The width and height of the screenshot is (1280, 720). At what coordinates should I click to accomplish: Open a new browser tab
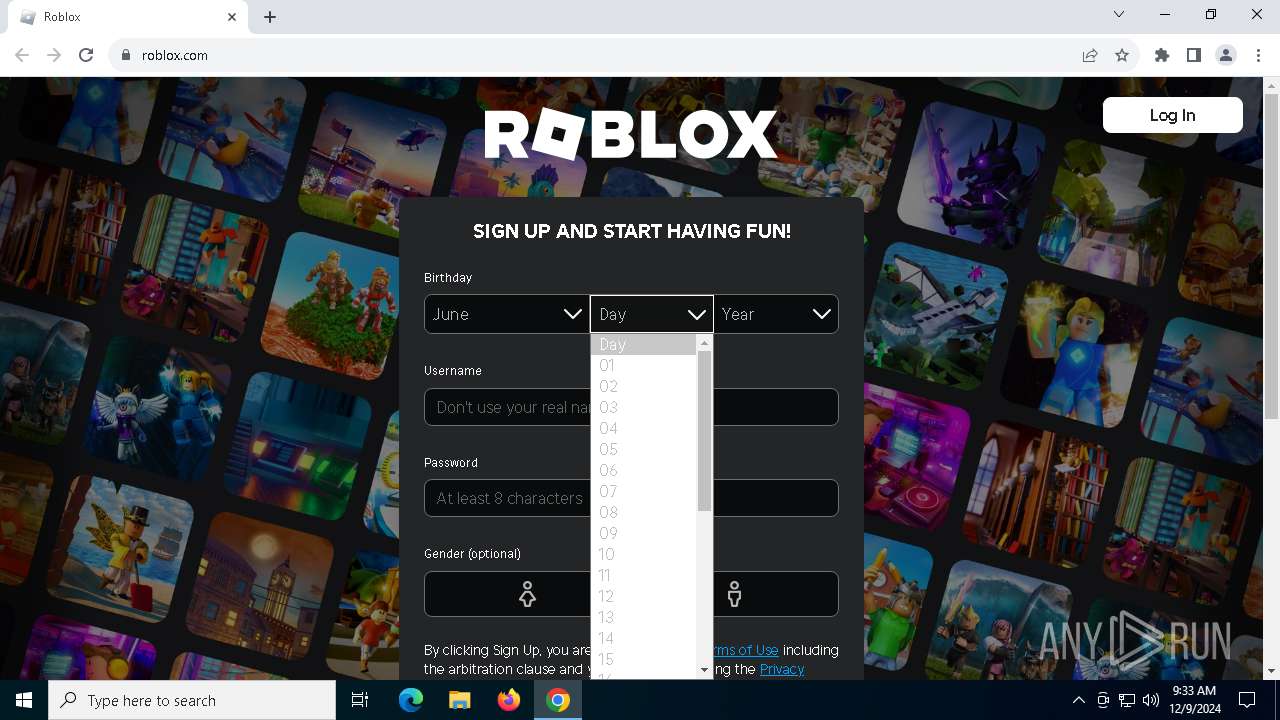pyautogui.click(x=270, y=17)
